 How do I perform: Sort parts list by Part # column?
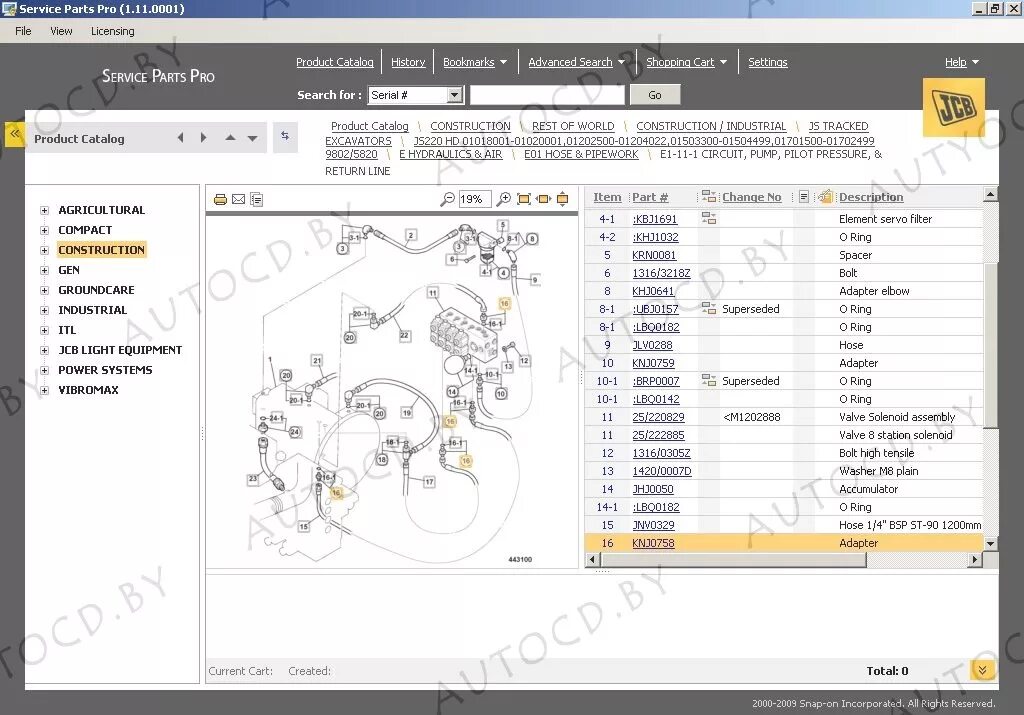[650, 197]
